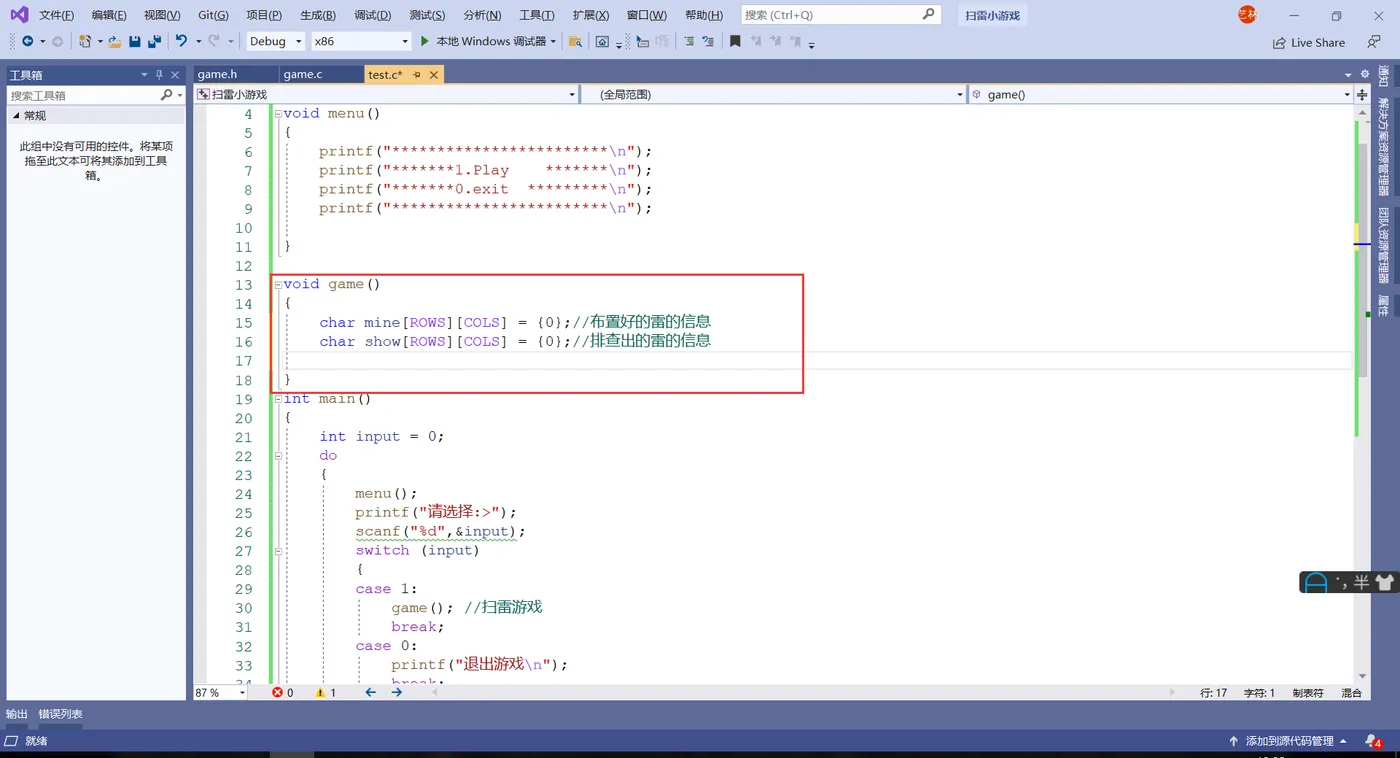The width and height of the screenshot is (1400, 758).
Task: Open the 编辑(E) menu
Action: 109,15
